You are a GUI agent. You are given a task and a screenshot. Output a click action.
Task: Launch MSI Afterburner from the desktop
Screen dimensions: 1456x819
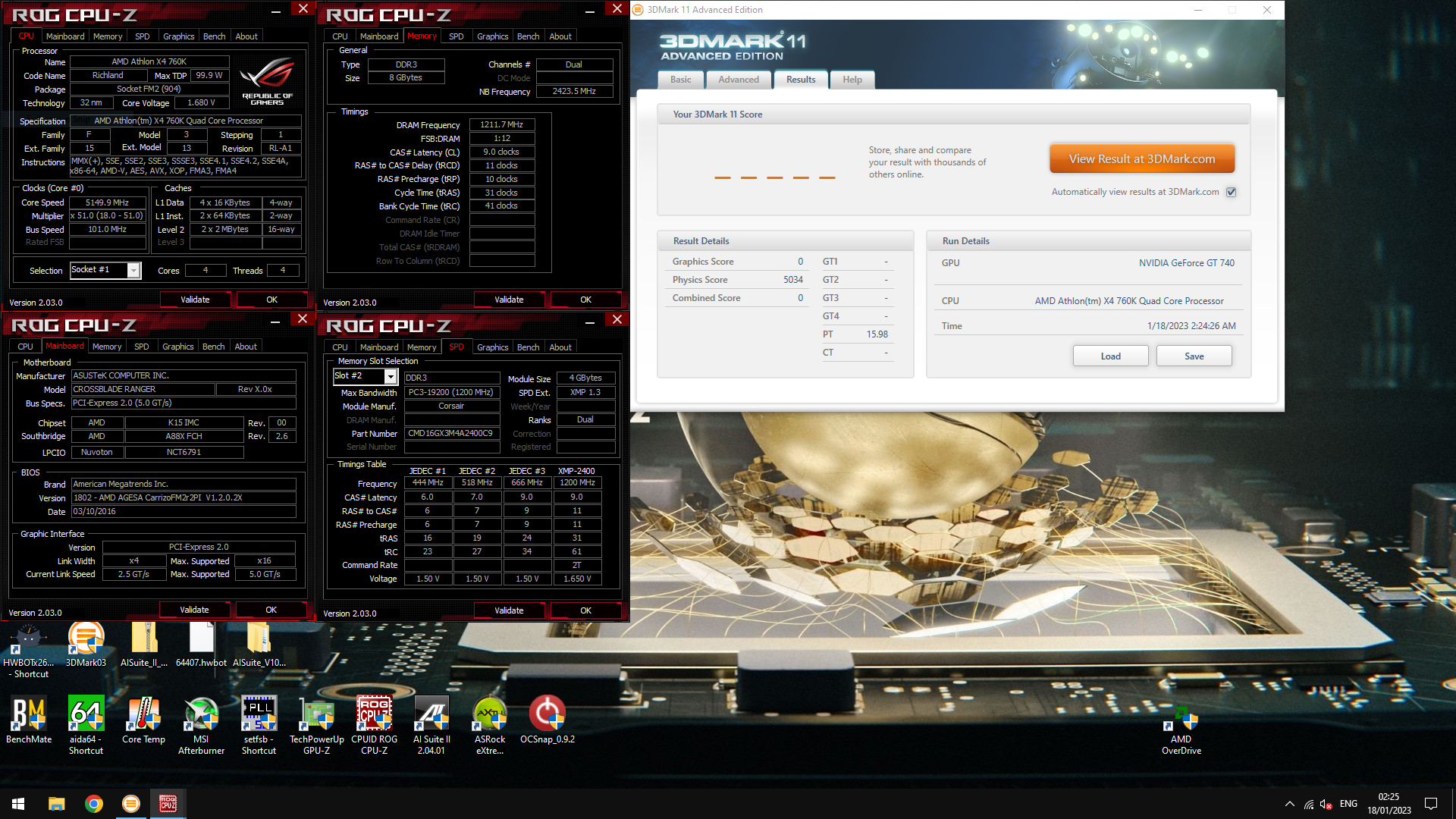pyautogui.click(x=201, y=726)
